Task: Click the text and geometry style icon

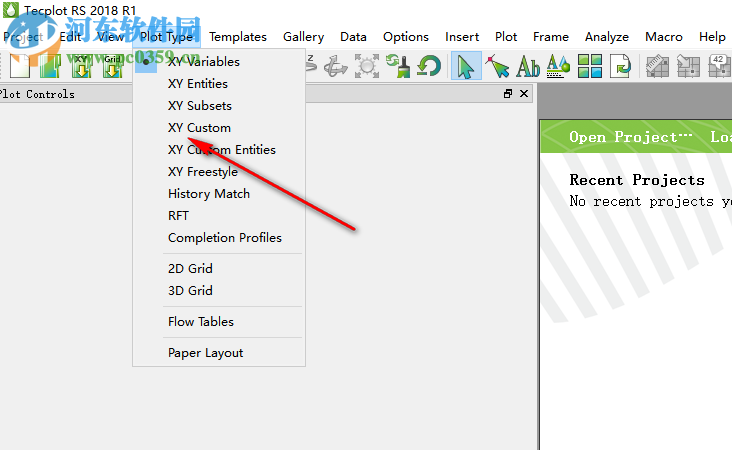Action: [558, 66]
